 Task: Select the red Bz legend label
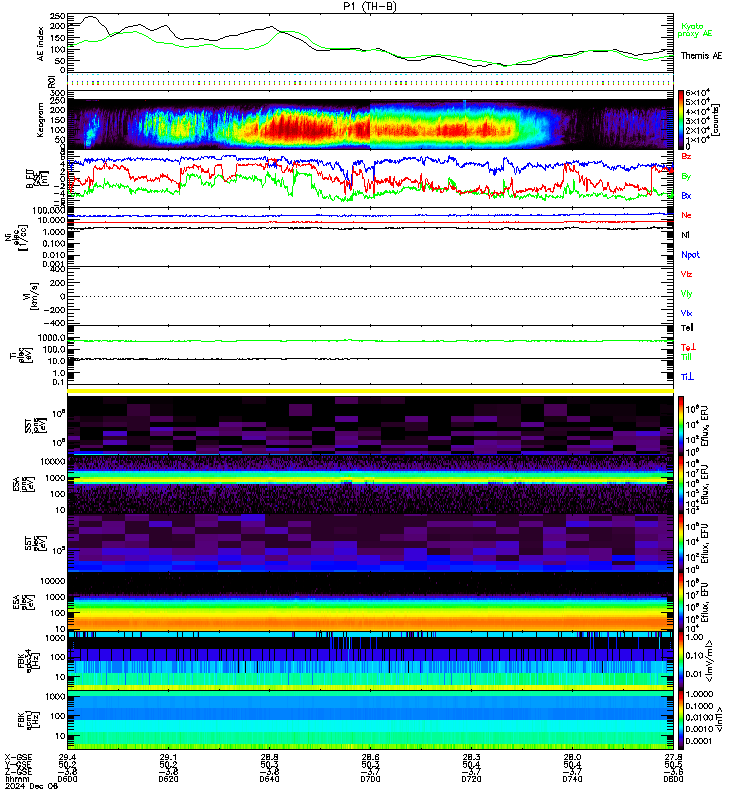686,156
